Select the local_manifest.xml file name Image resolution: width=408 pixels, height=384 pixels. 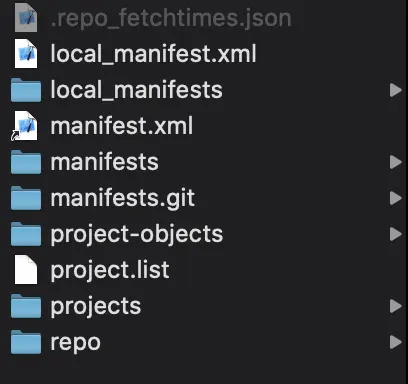coord(153,54)
